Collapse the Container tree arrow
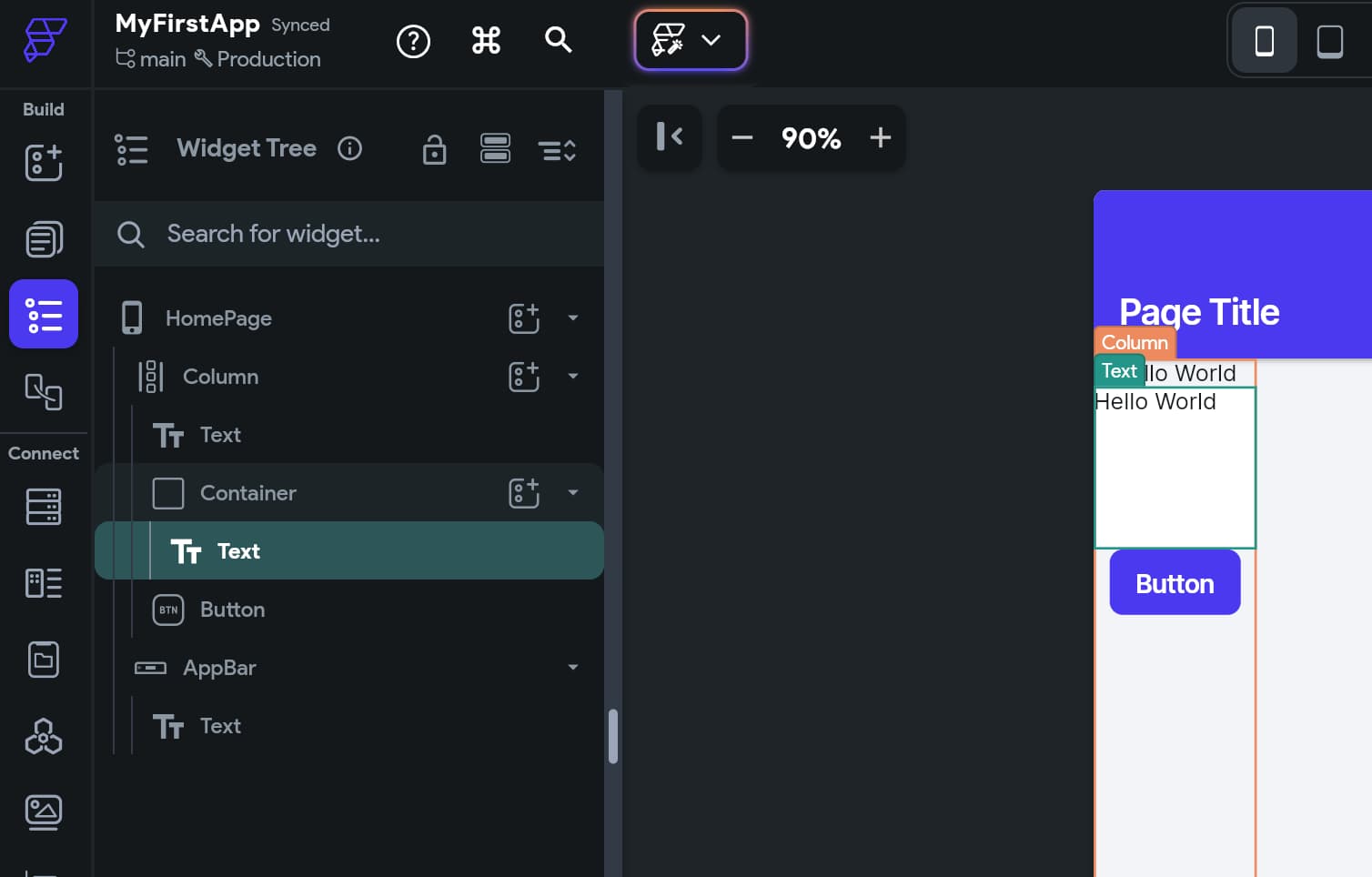This screenshot has width=1372, height=877. pyautogui.click(x=573, y=492)
